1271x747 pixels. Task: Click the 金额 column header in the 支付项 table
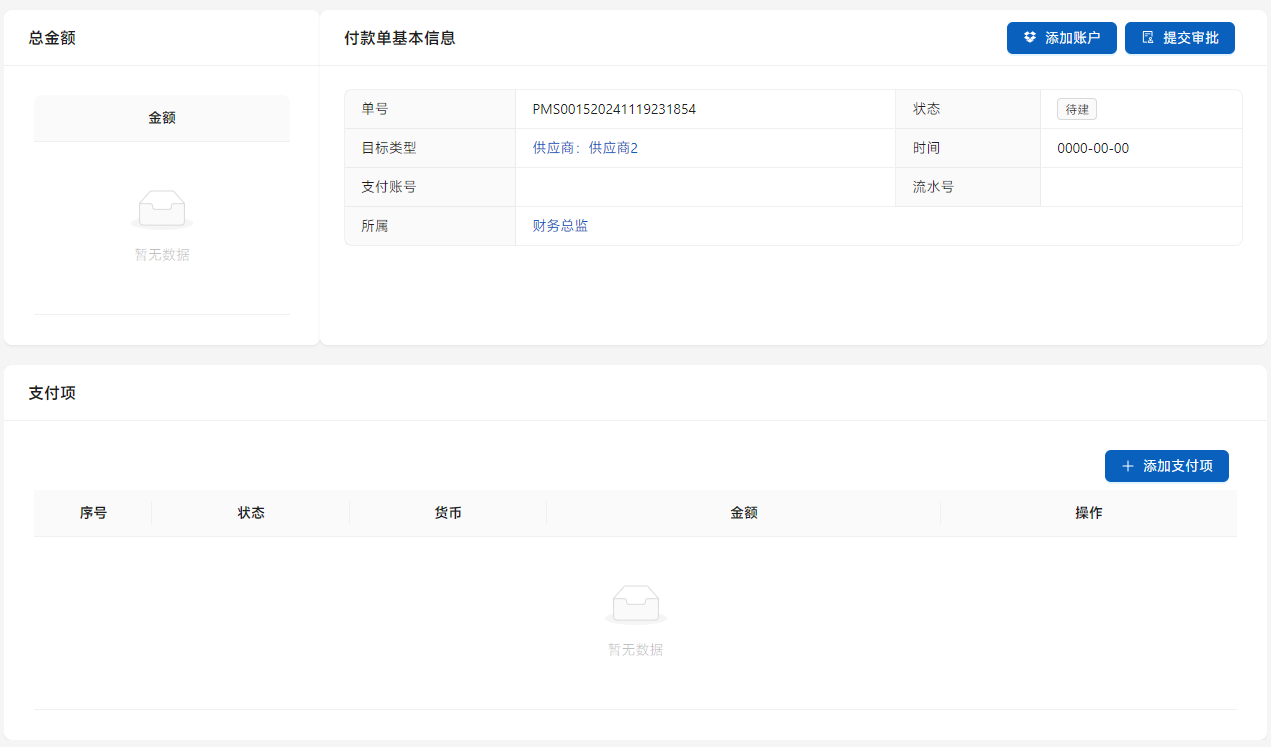click(743, 513)
